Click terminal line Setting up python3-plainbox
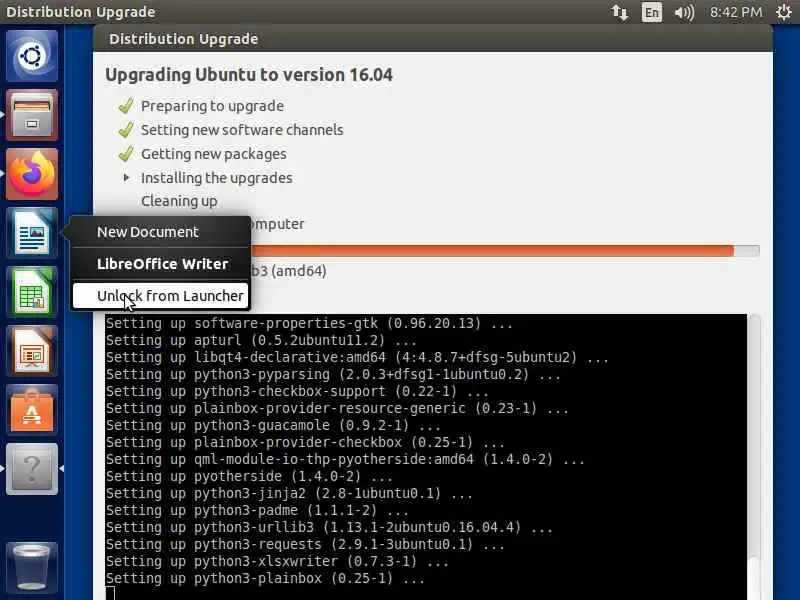The image size is (800, 600). [x=265, y=578]
